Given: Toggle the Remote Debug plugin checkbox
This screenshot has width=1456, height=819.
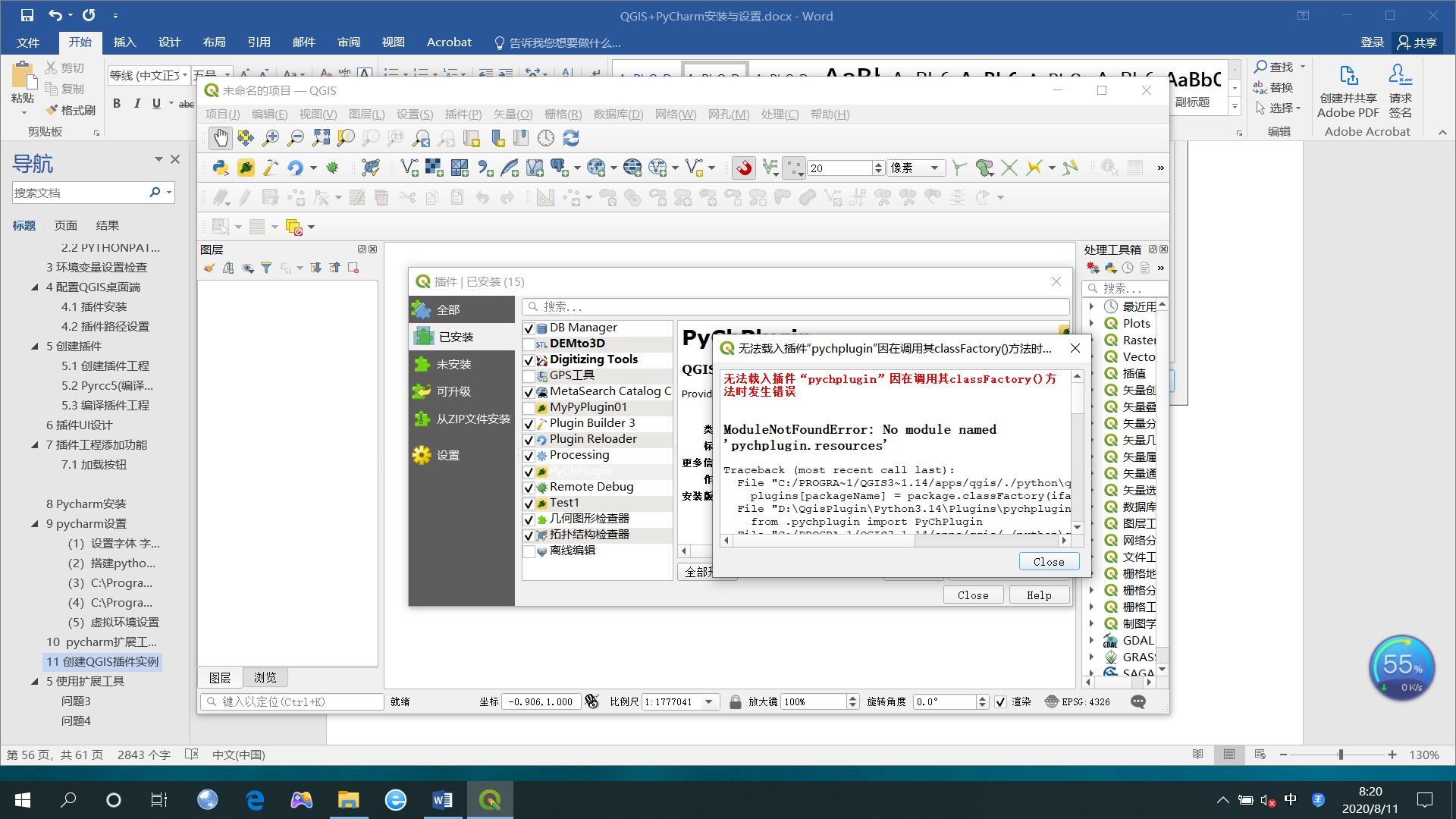Looking at the screenshot, I should [529, 488].
